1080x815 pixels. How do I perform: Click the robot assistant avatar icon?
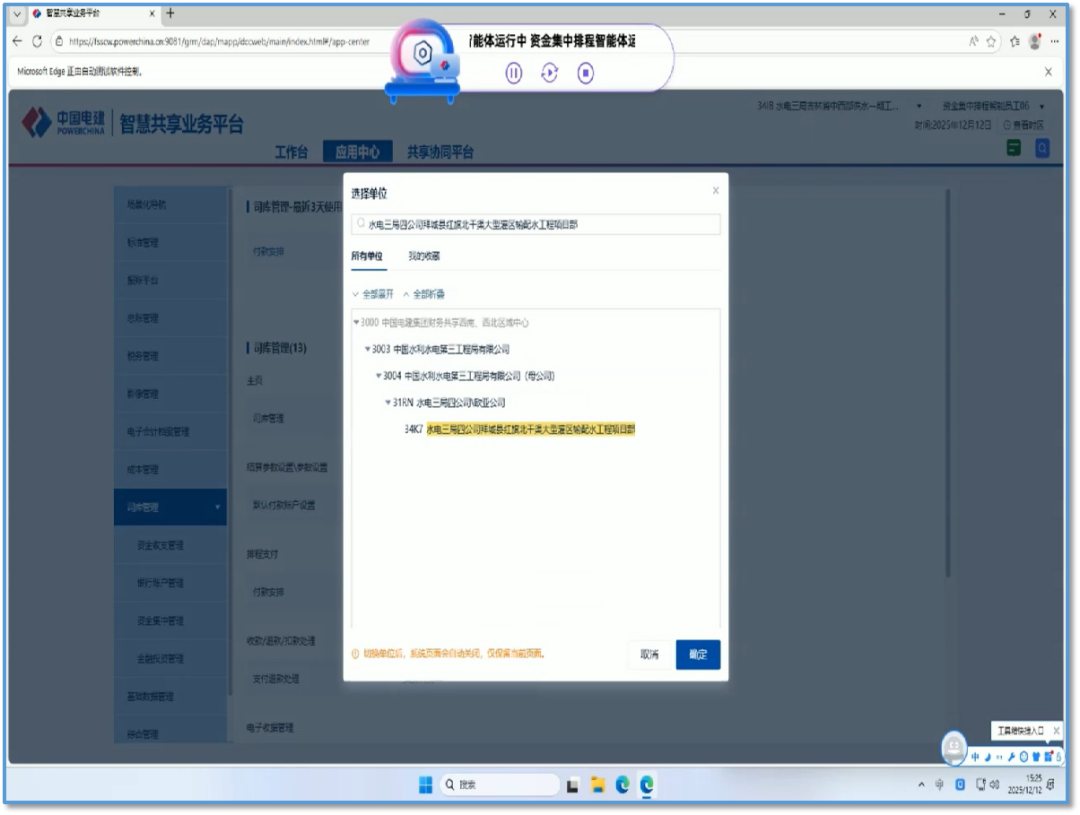pyautogui.click(x=954, y=748)
